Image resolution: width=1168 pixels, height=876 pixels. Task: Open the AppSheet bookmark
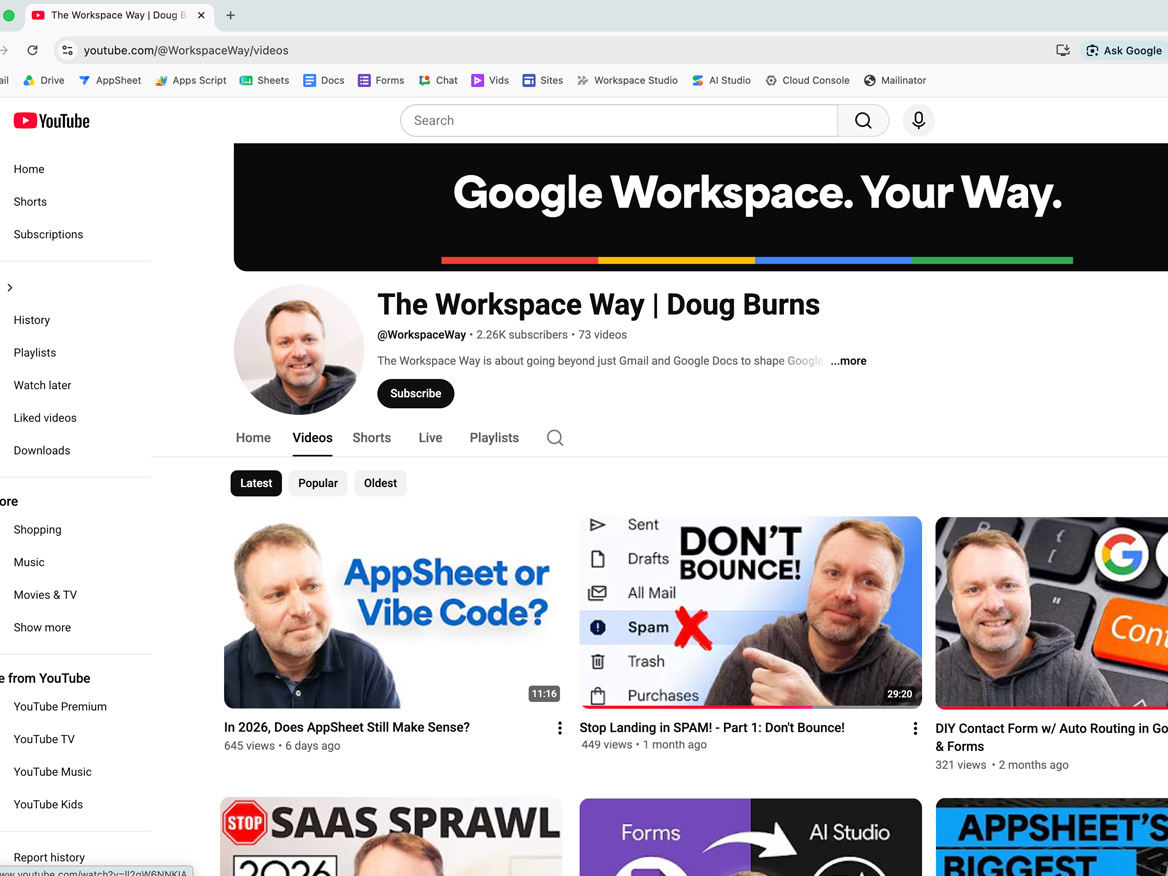110,80
